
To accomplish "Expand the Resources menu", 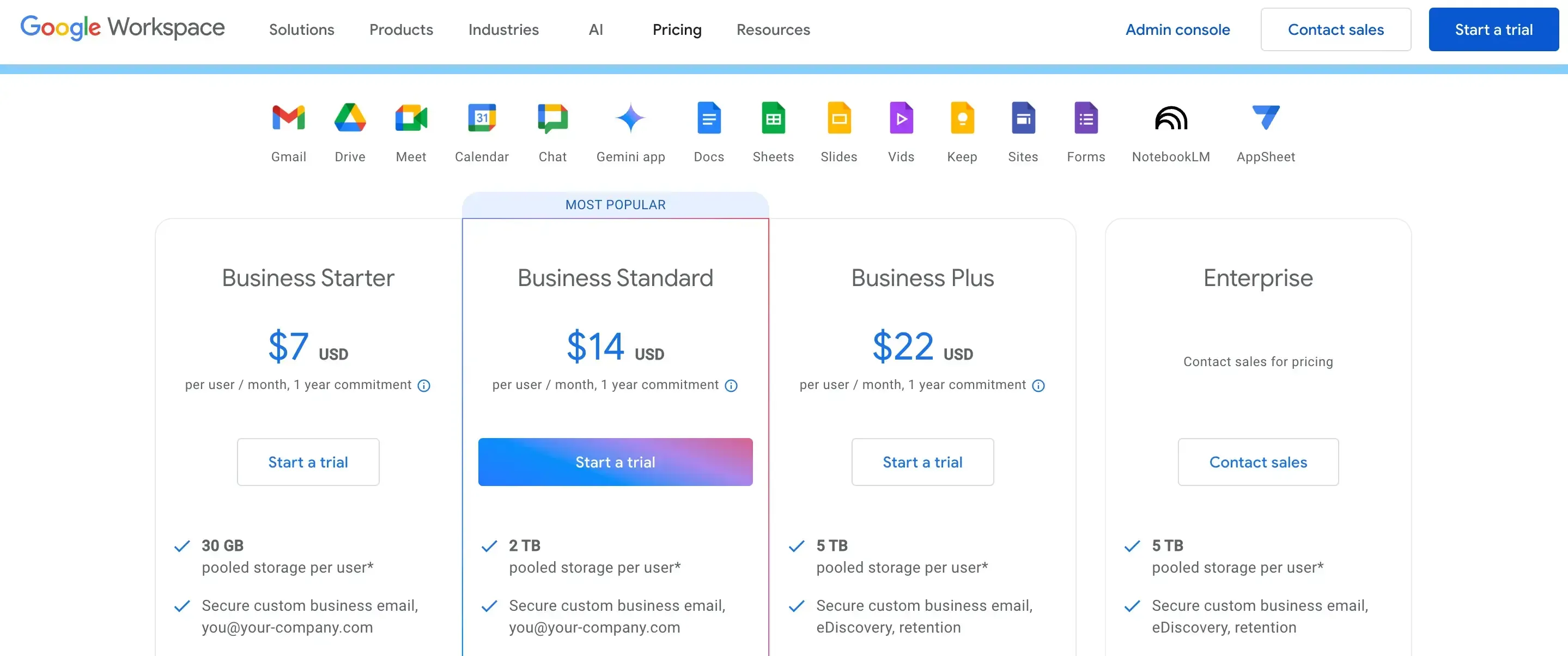I will [x=773, y=29].
